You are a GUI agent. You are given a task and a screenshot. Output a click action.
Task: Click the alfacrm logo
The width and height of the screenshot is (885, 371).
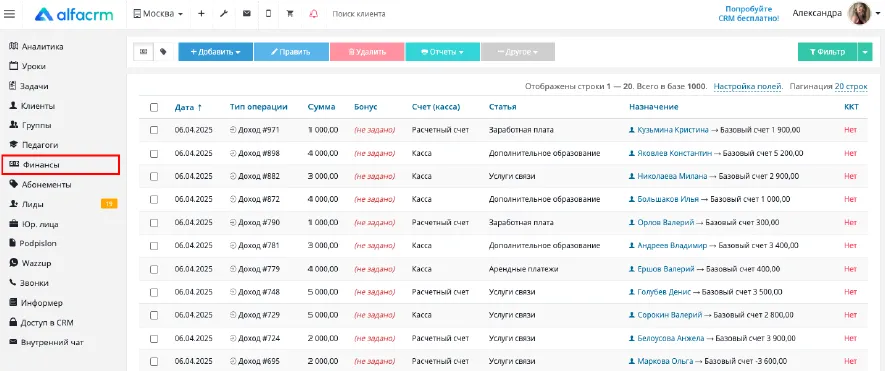click(x=74, y=14)
